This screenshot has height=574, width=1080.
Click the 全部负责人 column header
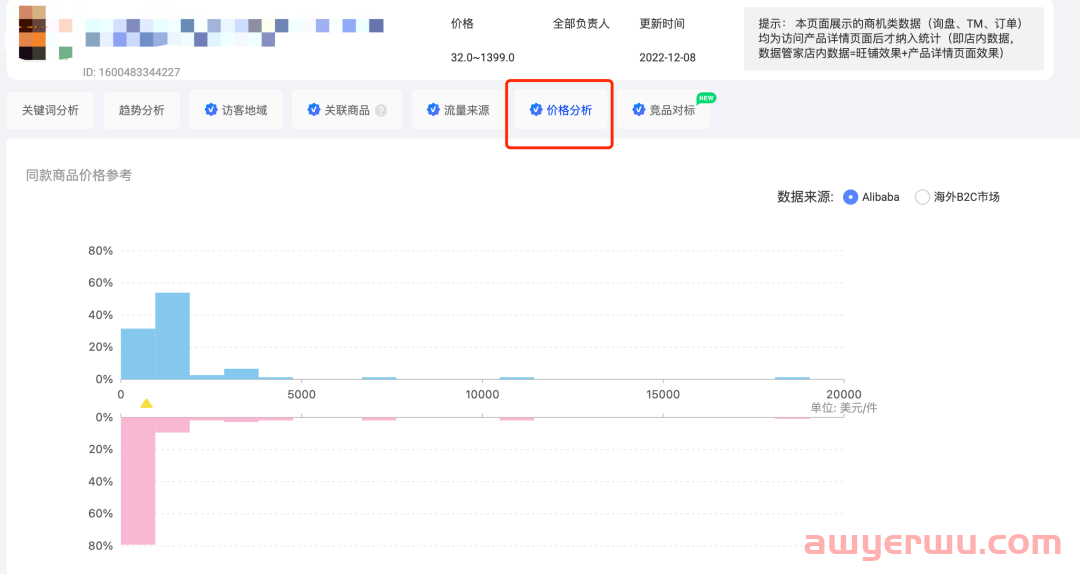(580, 23)
